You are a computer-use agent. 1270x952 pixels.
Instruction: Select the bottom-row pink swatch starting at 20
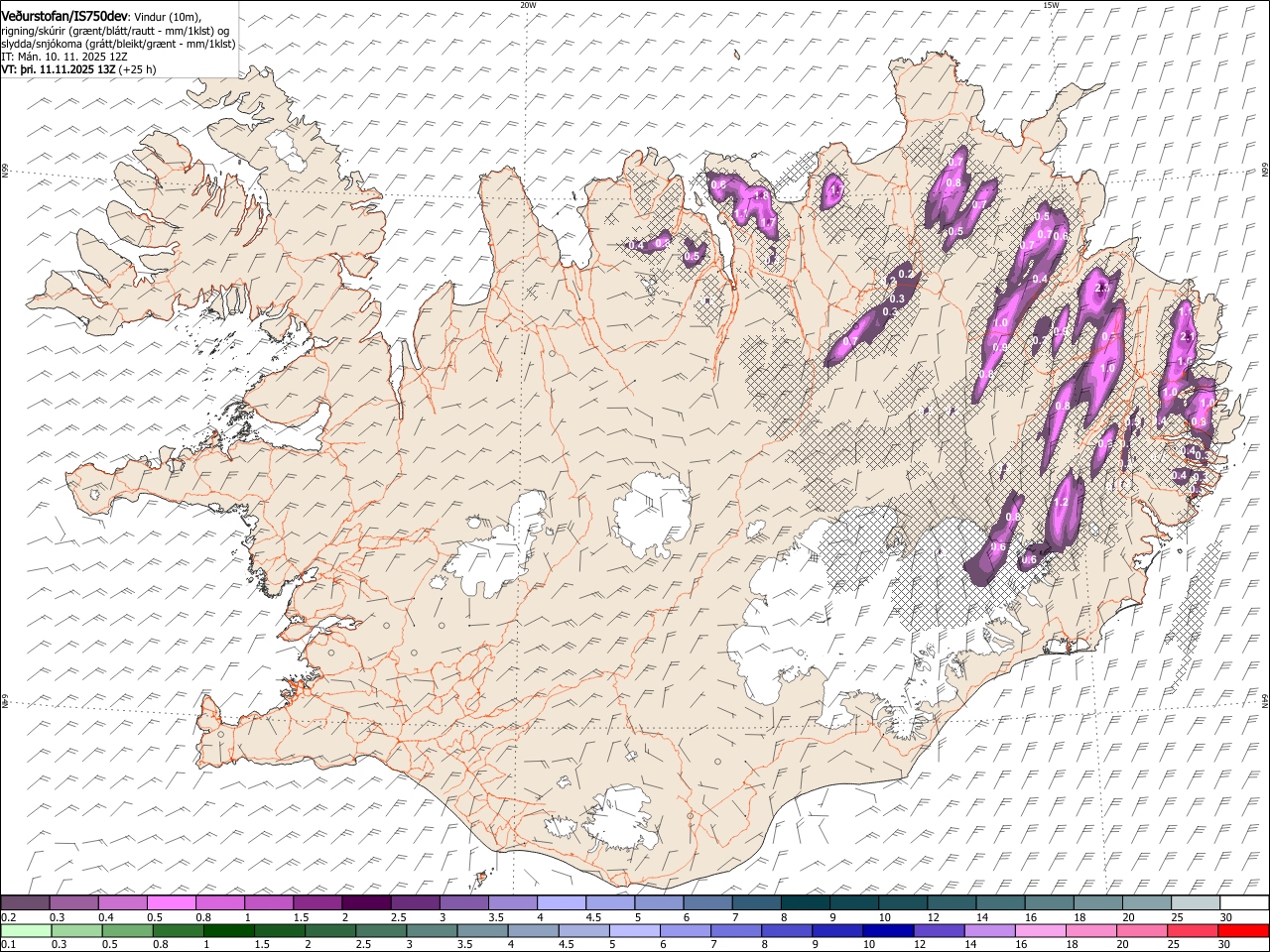tap(1141, 930)
